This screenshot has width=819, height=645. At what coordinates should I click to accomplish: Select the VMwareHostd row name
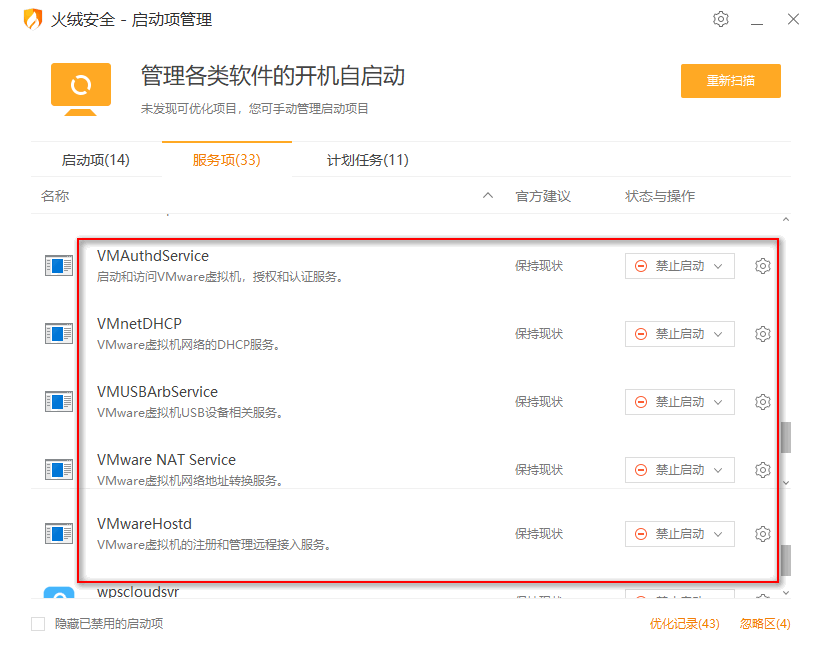tap(144, 524)
